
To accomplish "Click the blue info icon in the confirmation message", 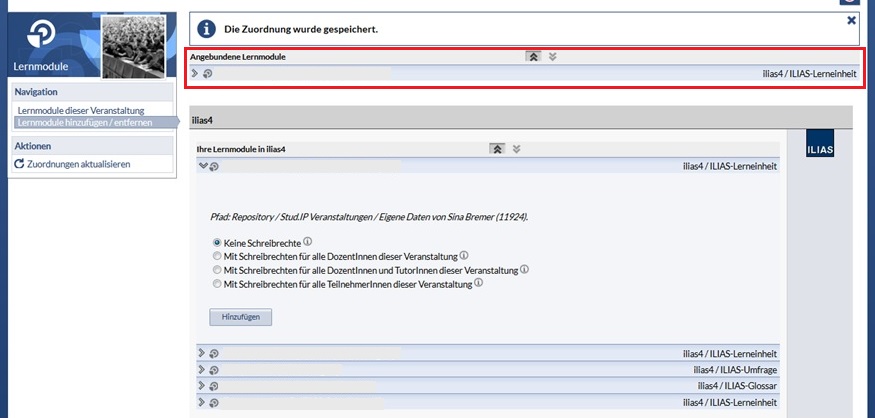I will coord(205,28).
